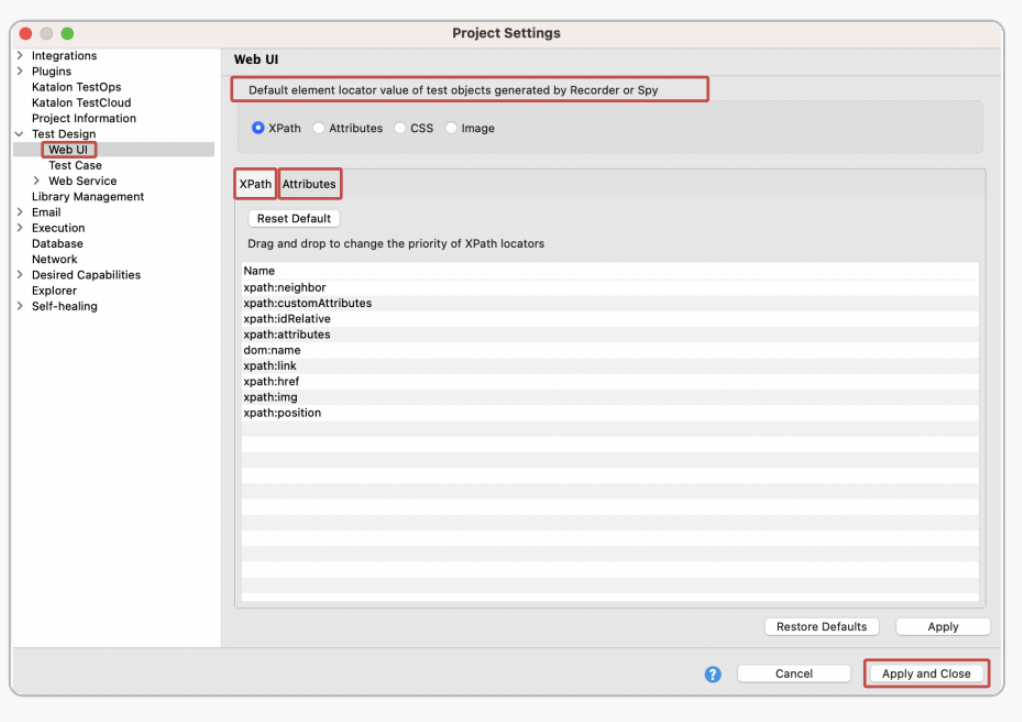Expand the Self-healing tree section
Image resolution: width=1022 pixels, height=722 pixels.
[21, 306]
